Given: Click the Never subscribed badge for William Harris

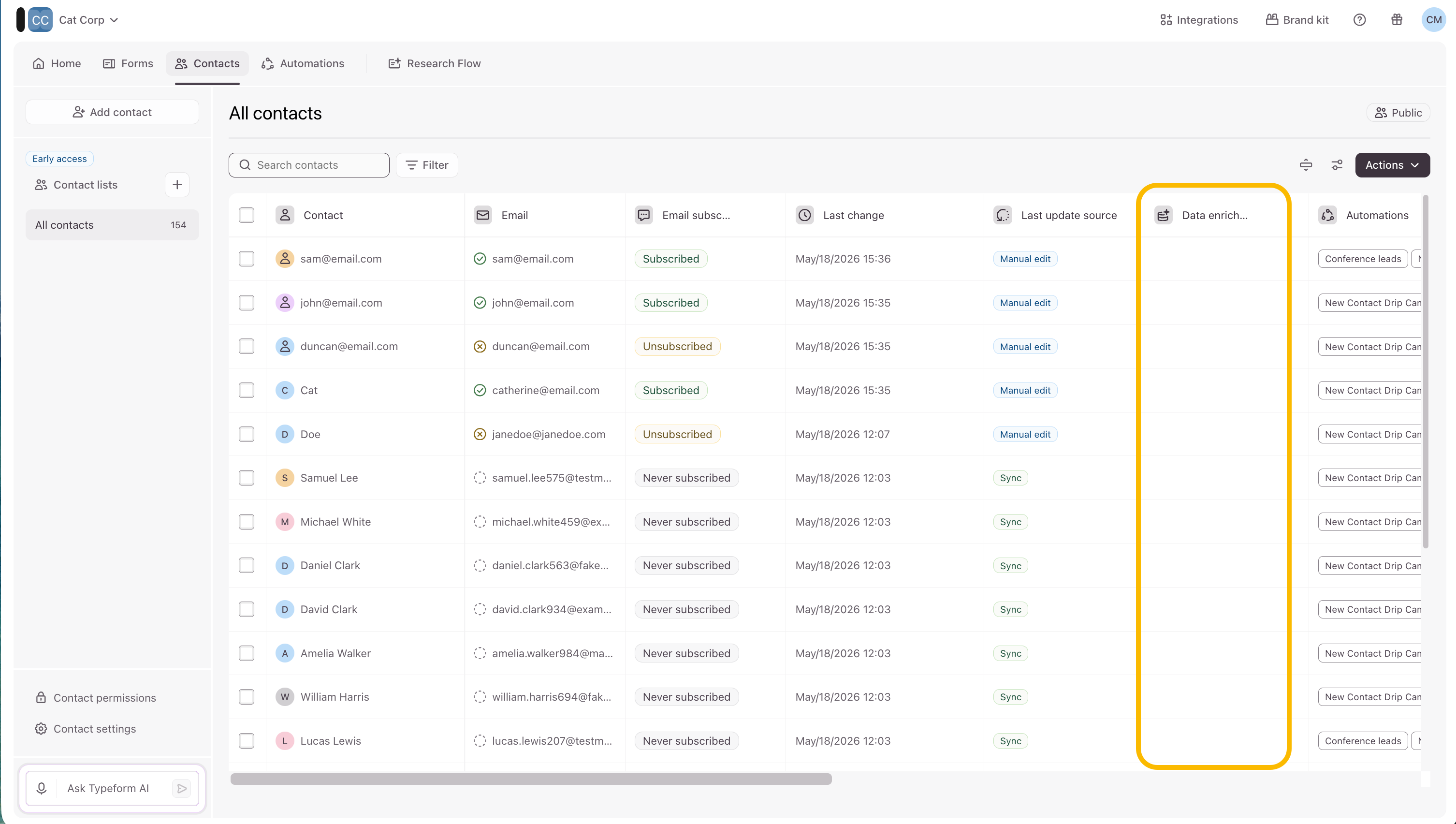Looking at the screenshot, I should pyautogui.click(x=686, y=697).
